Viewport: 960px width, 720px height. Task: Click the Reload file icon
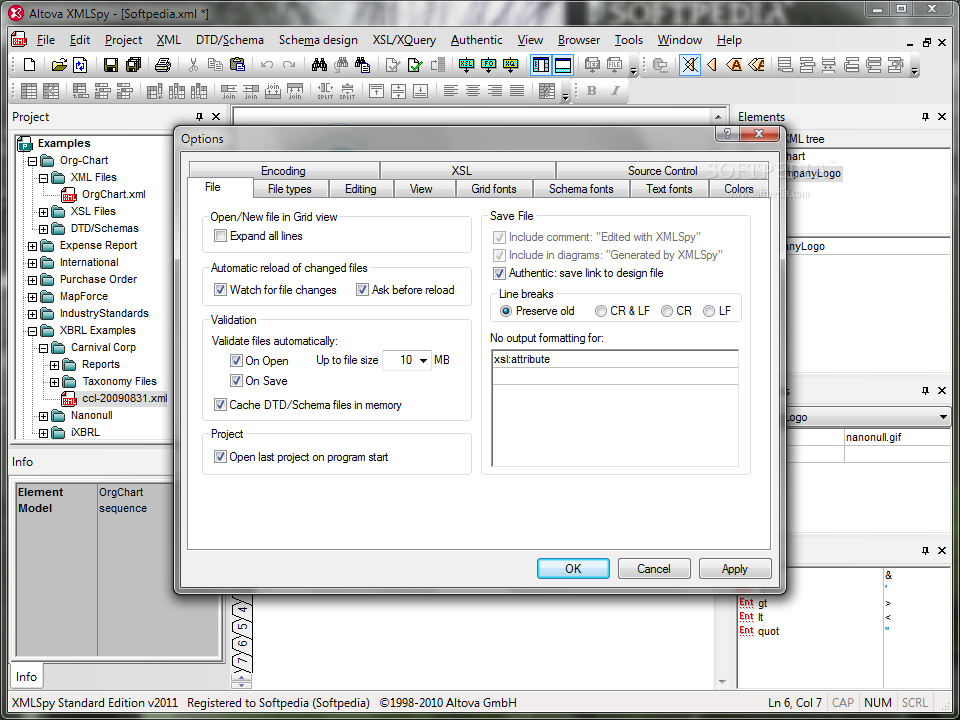coord(80,64)
